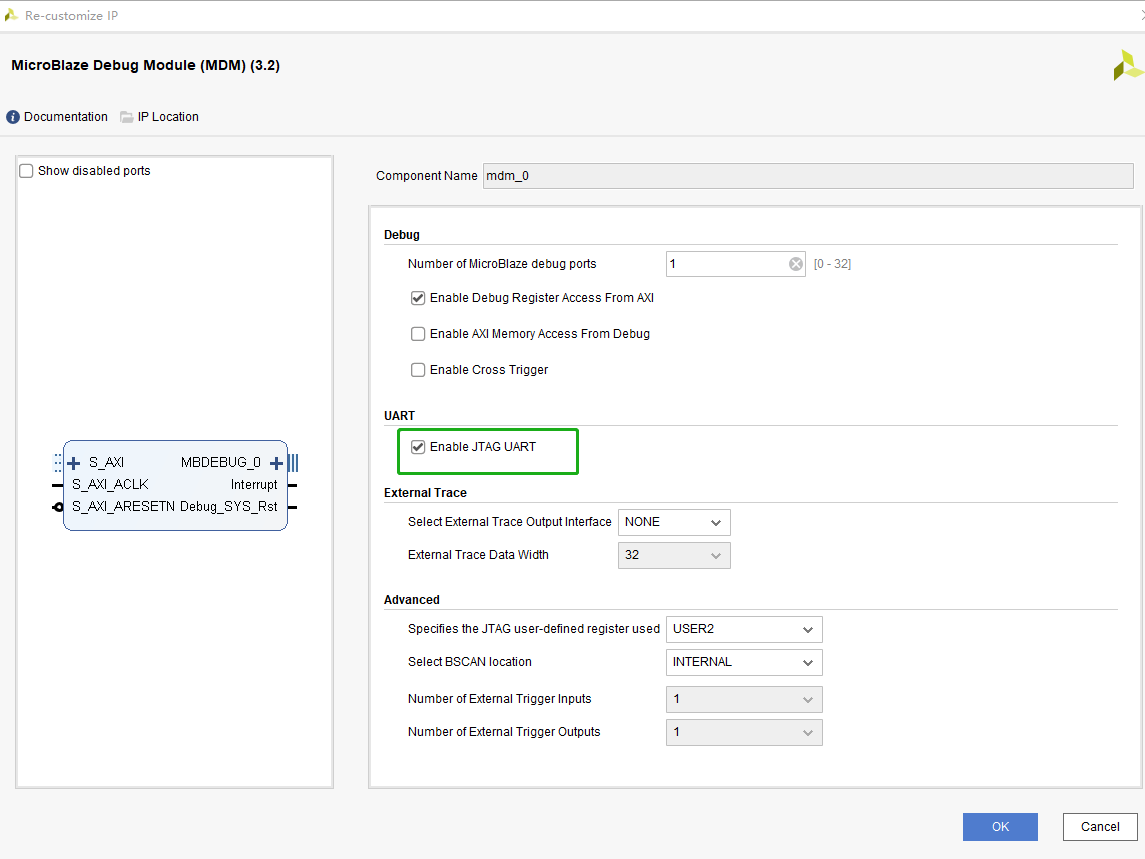Click the MicroBlaze Debug Module title

tap(145, 65)
